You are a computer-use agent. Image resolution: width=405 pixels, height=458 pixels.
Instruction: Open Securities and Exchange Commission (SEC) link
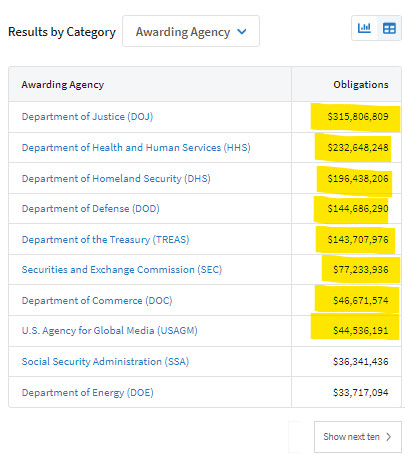point(122,270)
